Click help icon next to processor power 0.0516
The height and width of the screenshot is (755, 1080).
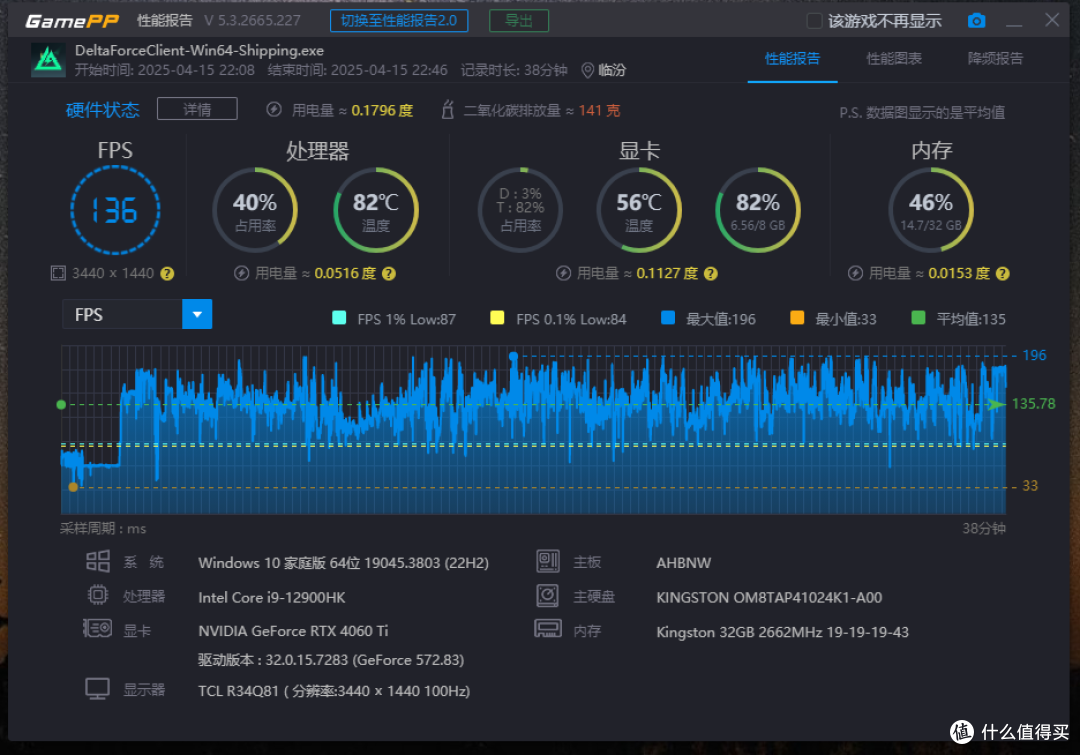click(x=388, y=273)
